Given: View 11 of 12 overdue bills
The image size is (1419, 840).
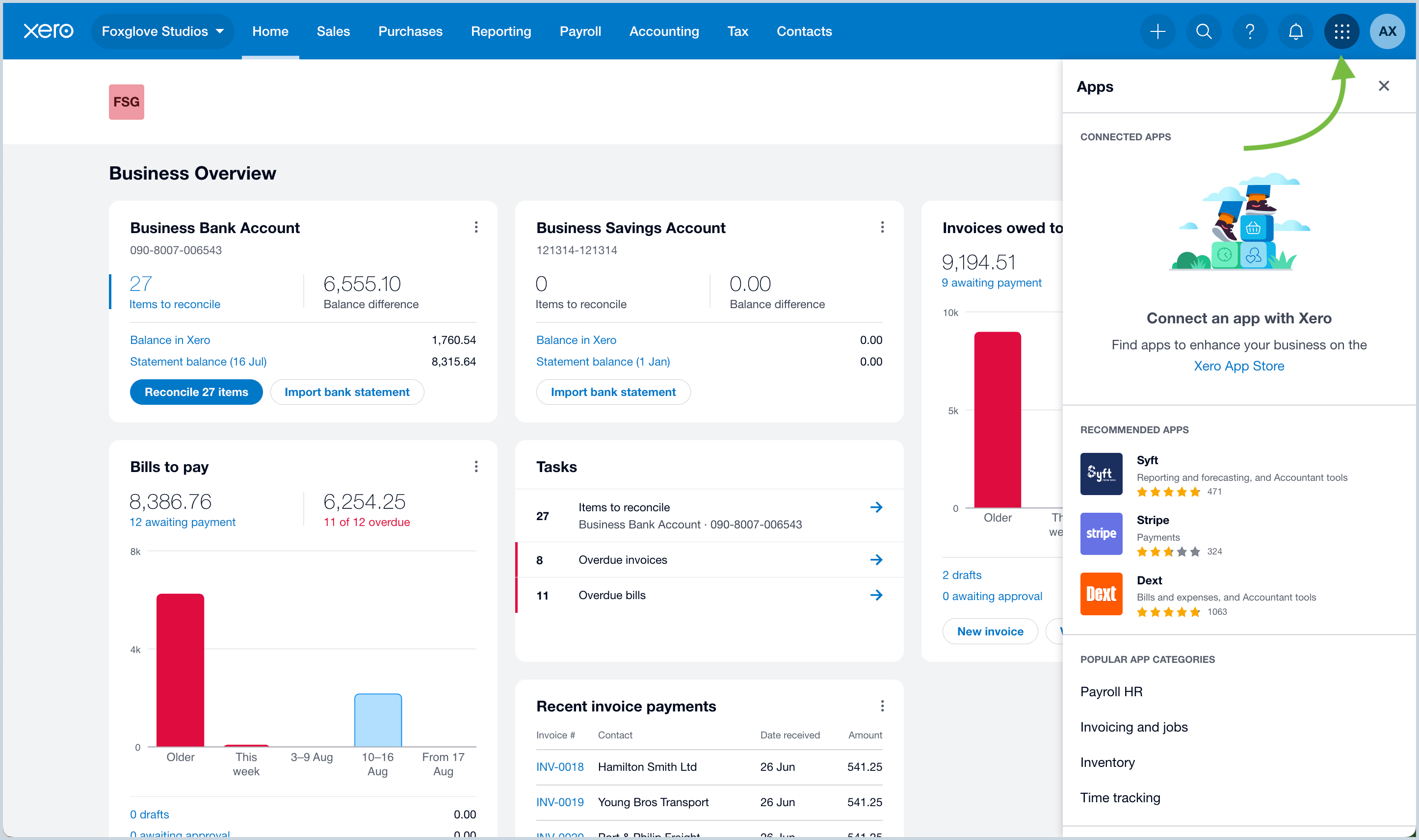Looking at the screenshot, I should pyautogui.click(x=366, y=522).
